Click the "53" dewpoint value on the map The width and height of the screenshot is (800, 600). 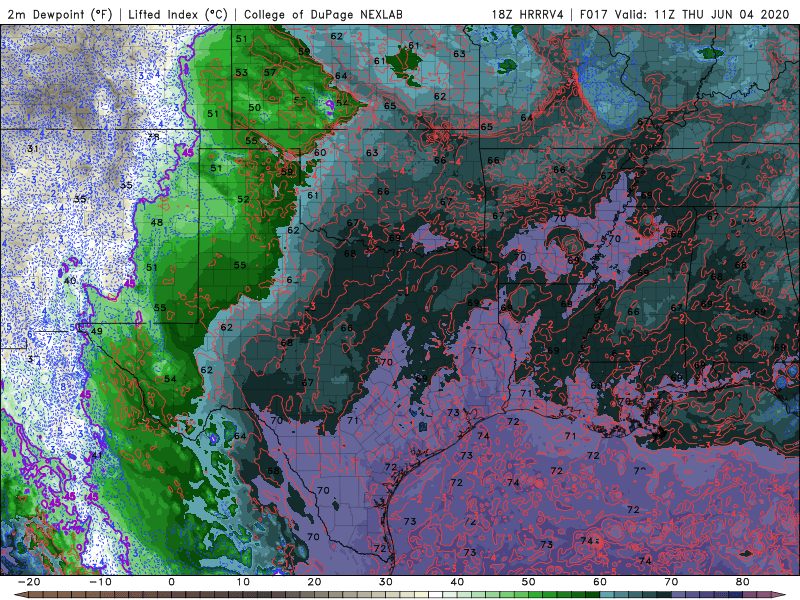(241, 72)
